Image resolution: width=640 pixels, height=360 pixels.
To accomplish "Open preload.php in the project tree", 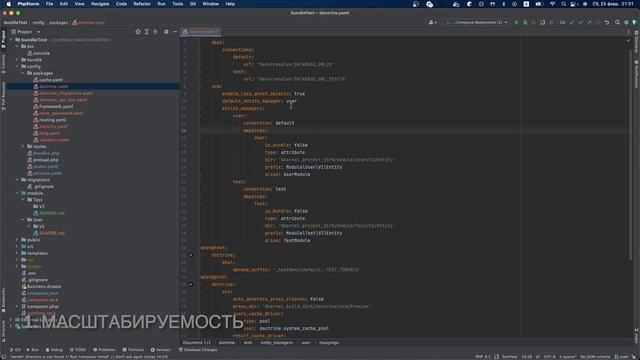I will coord(43,160).
